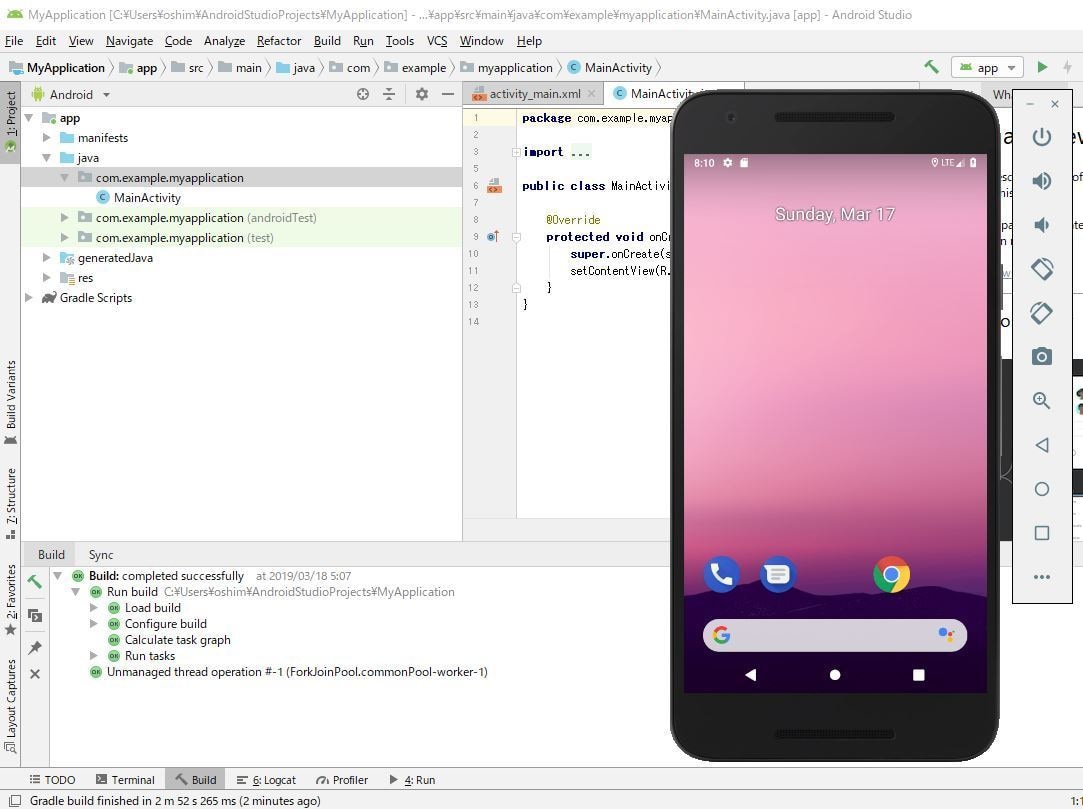1083x809 pixels.
Task: Open the Build menu
Action: [x=327, y=41]
